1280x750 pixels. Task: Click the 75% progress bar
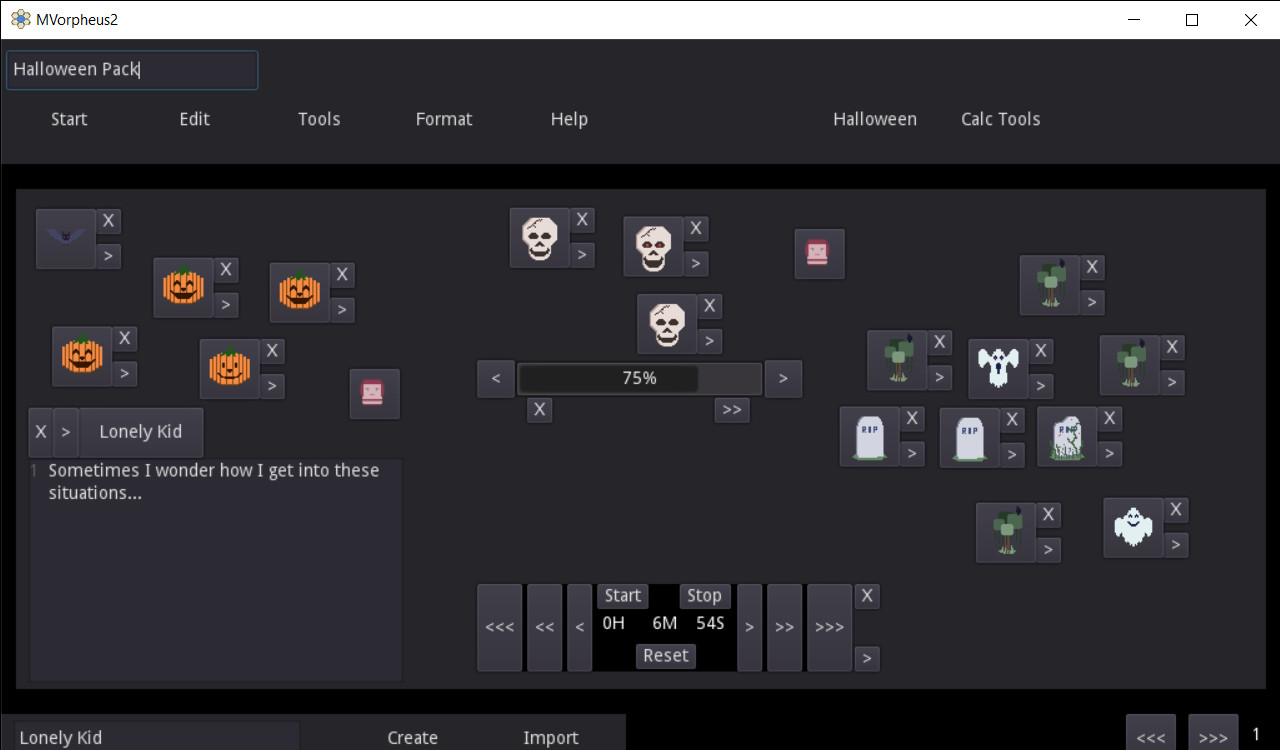point(638,378)
